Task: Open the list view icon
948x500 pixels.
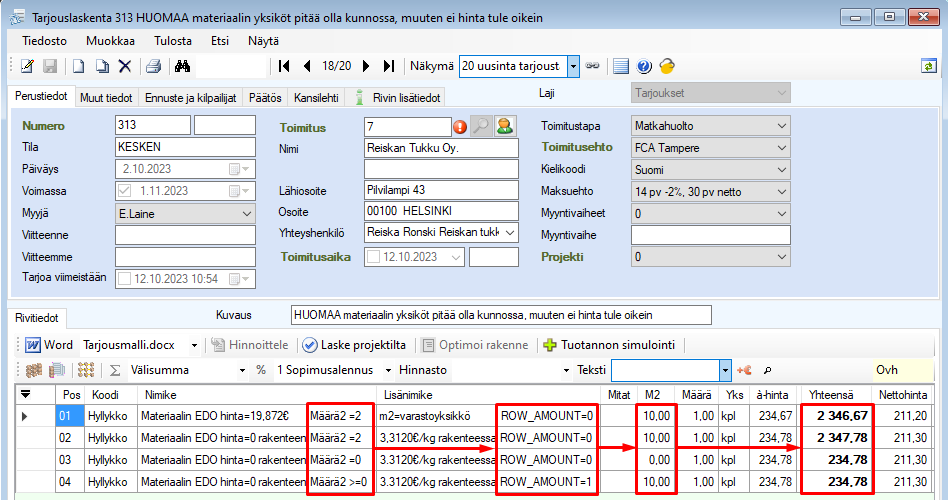Action: coord(621,66)
